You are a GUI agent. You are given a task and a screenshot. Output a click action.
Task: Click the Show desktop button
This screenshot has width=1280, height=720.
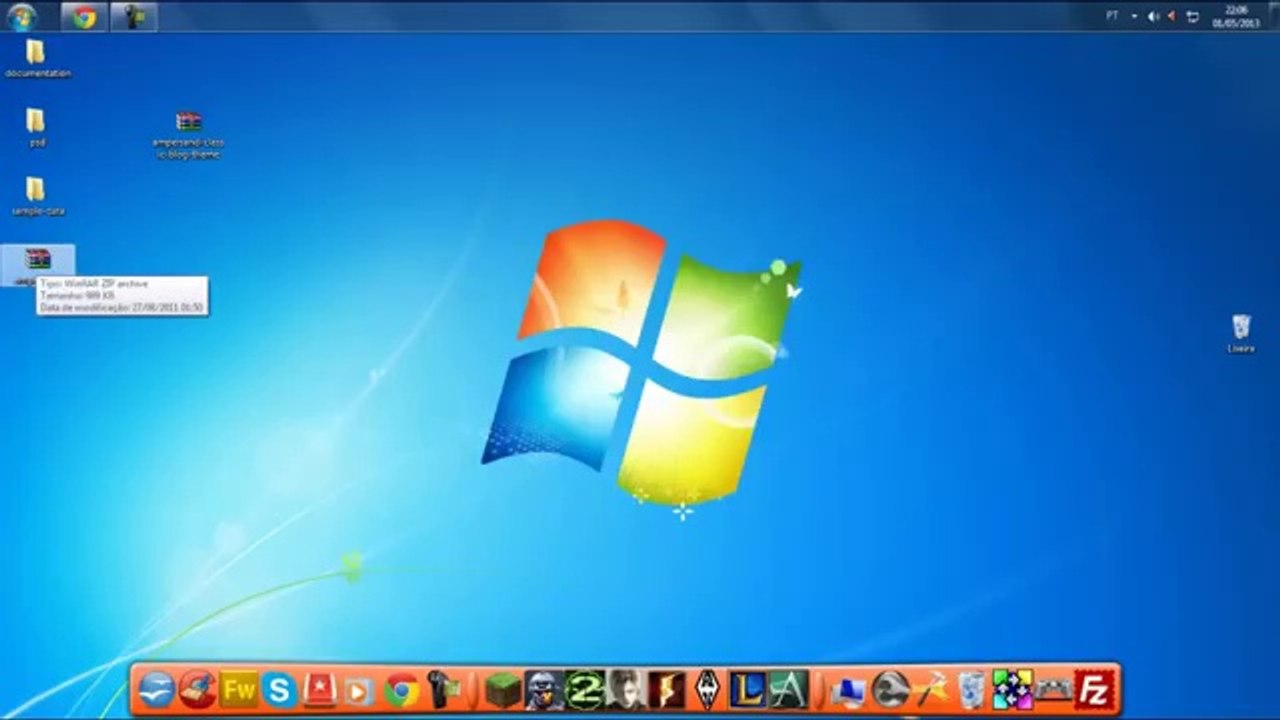(1272, 16)
